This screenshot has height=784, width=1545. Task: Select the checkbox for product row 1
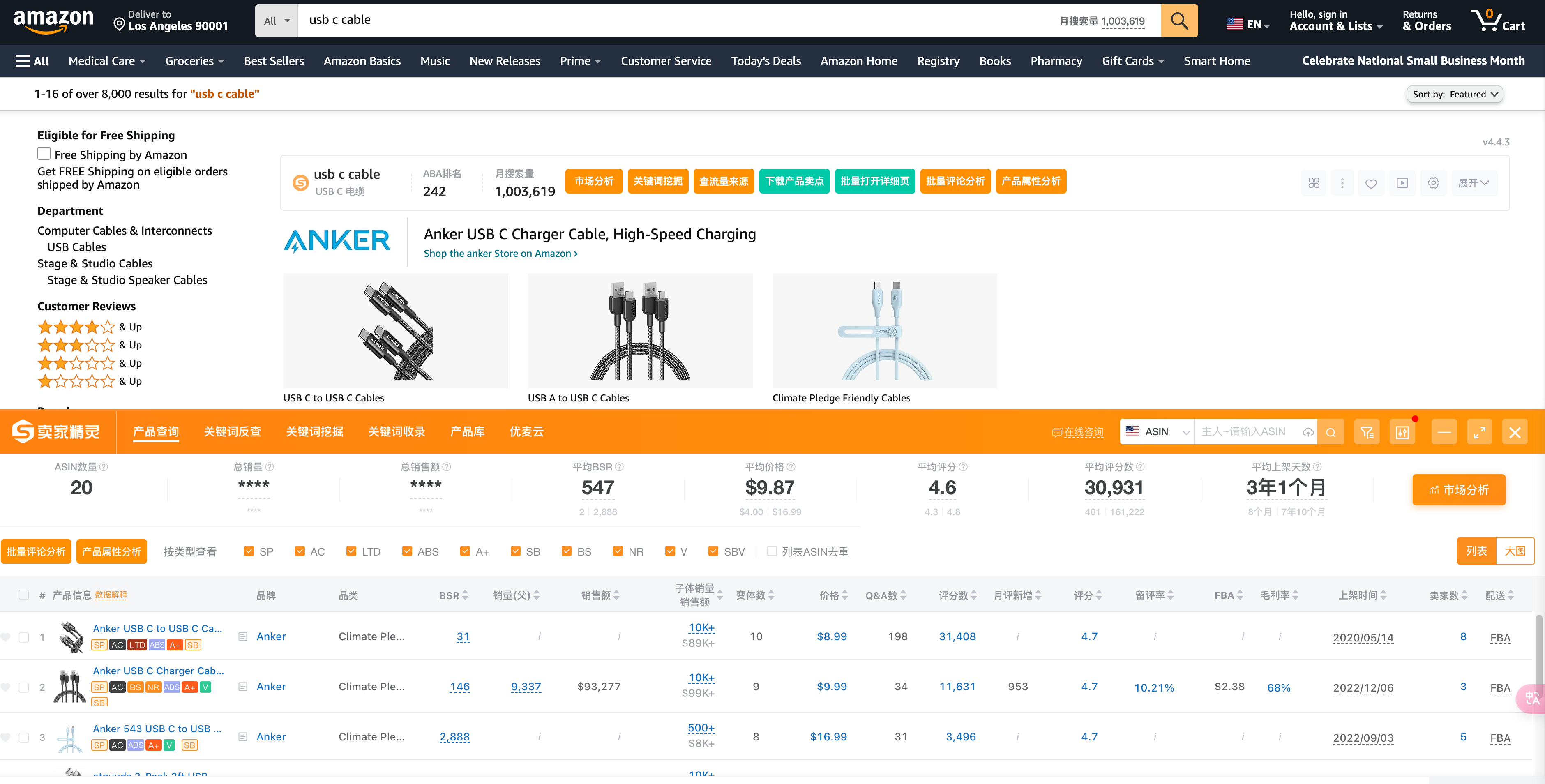pos(24,637)
